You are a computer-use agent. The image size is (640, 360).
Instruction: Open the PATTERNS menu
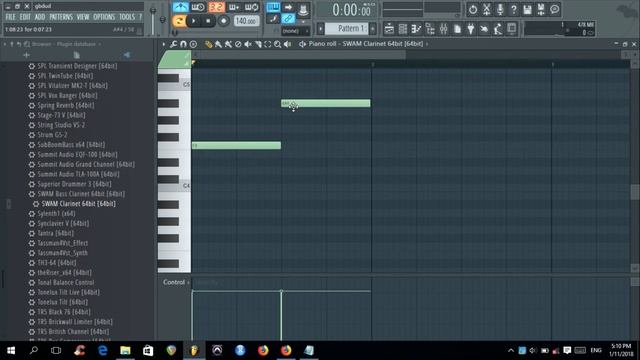61,17
